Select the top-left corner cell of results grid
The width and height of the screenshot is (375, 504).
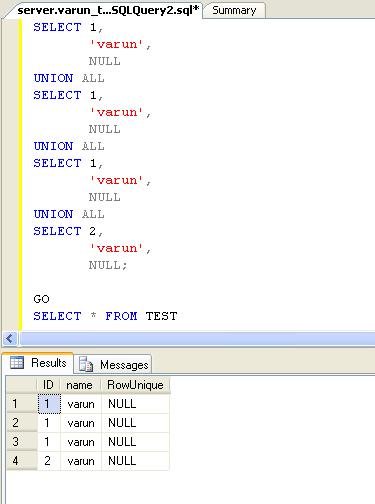tap(21, 385)
